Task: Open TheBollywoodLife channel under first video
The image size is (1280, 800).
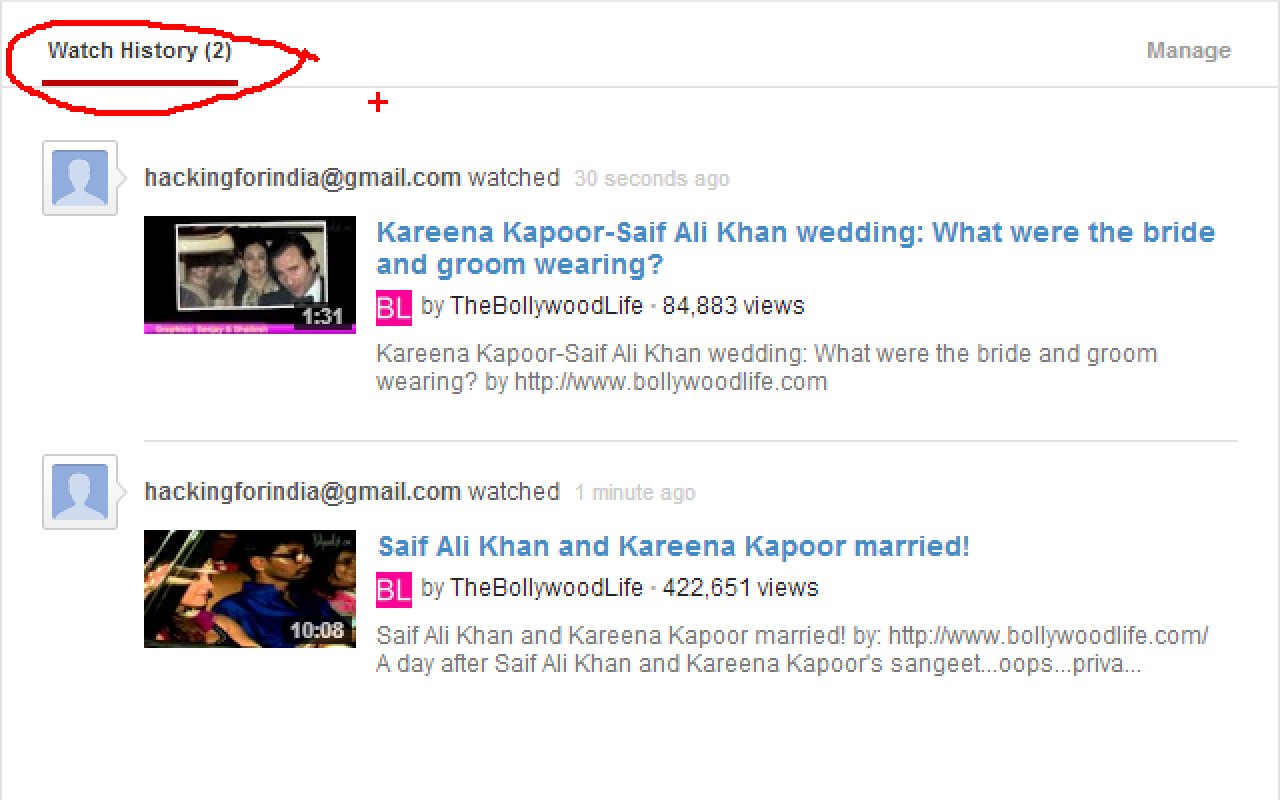Action: coord(546,306)
